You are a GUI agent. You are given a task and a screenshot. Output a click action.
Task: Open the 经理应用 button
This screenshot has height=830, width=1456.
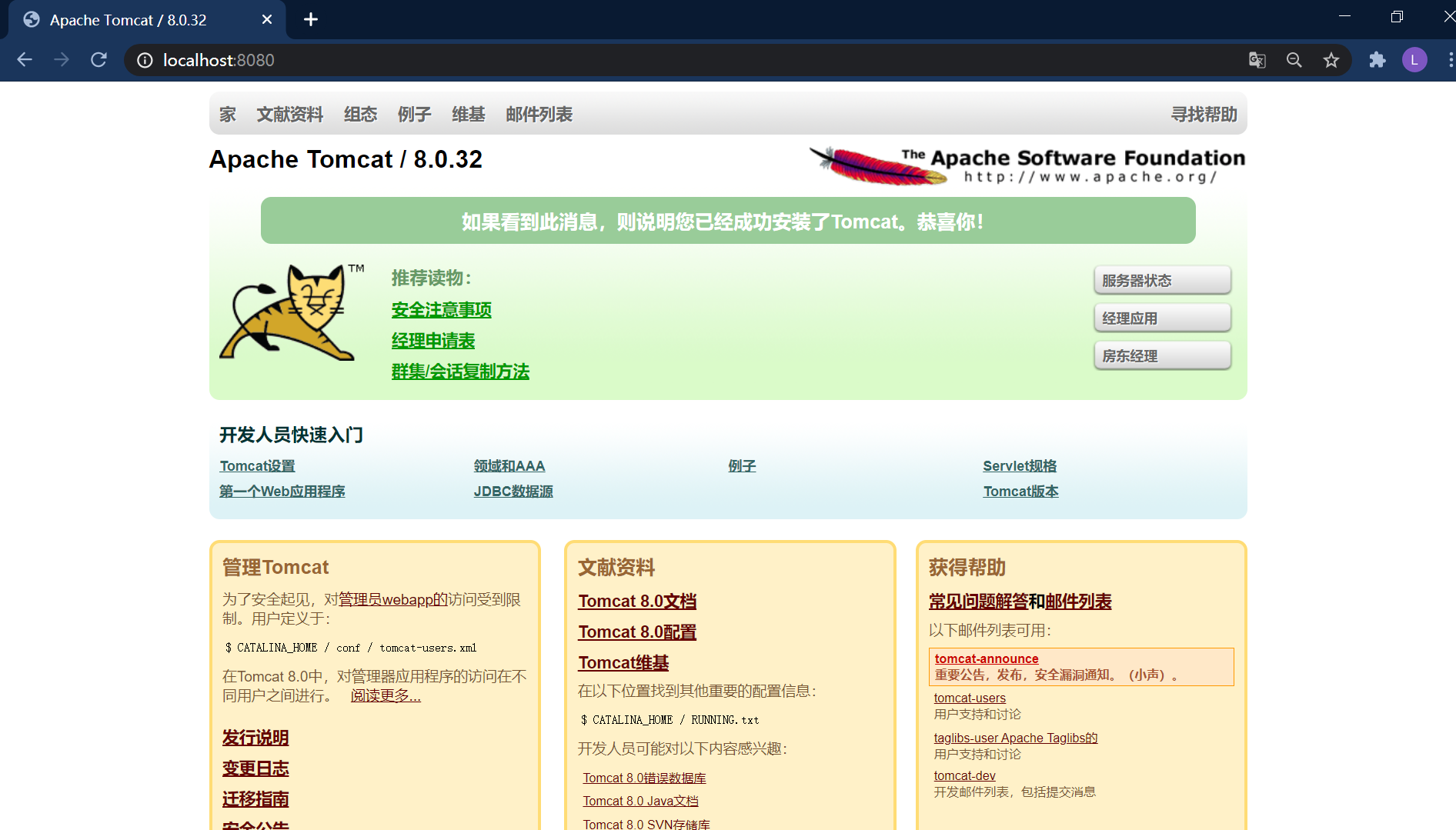(1162, 317)
